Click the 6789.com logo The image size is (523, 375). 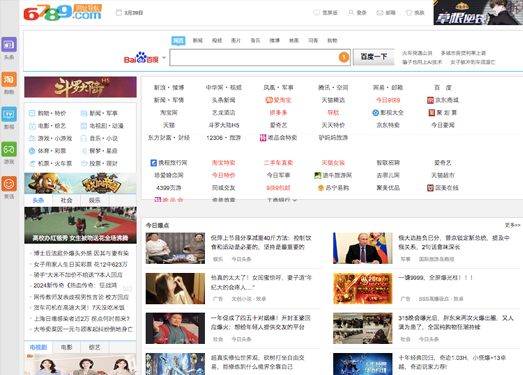(63, 13)
